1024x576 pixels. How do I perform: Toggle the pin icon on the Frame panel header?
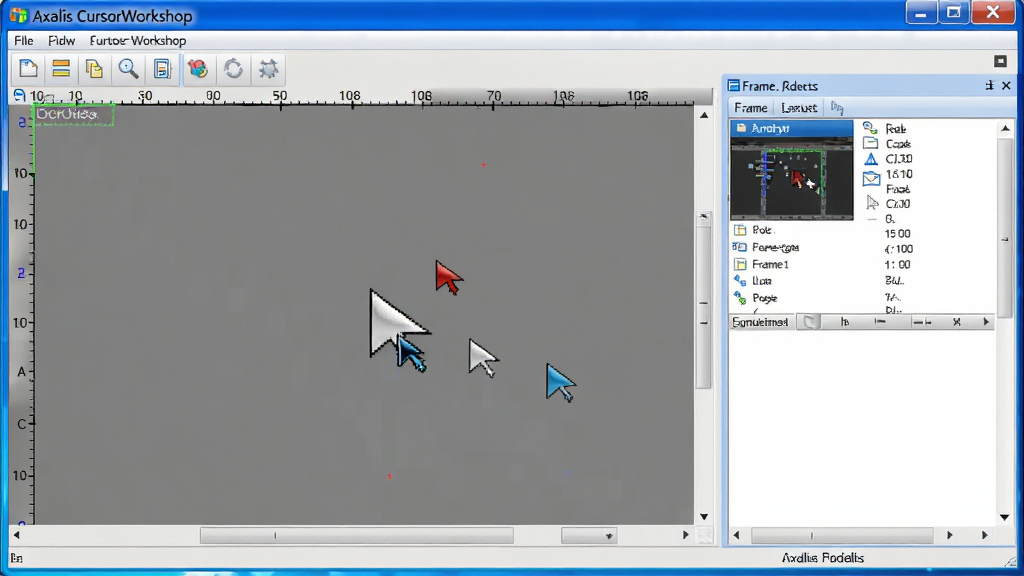989,86
